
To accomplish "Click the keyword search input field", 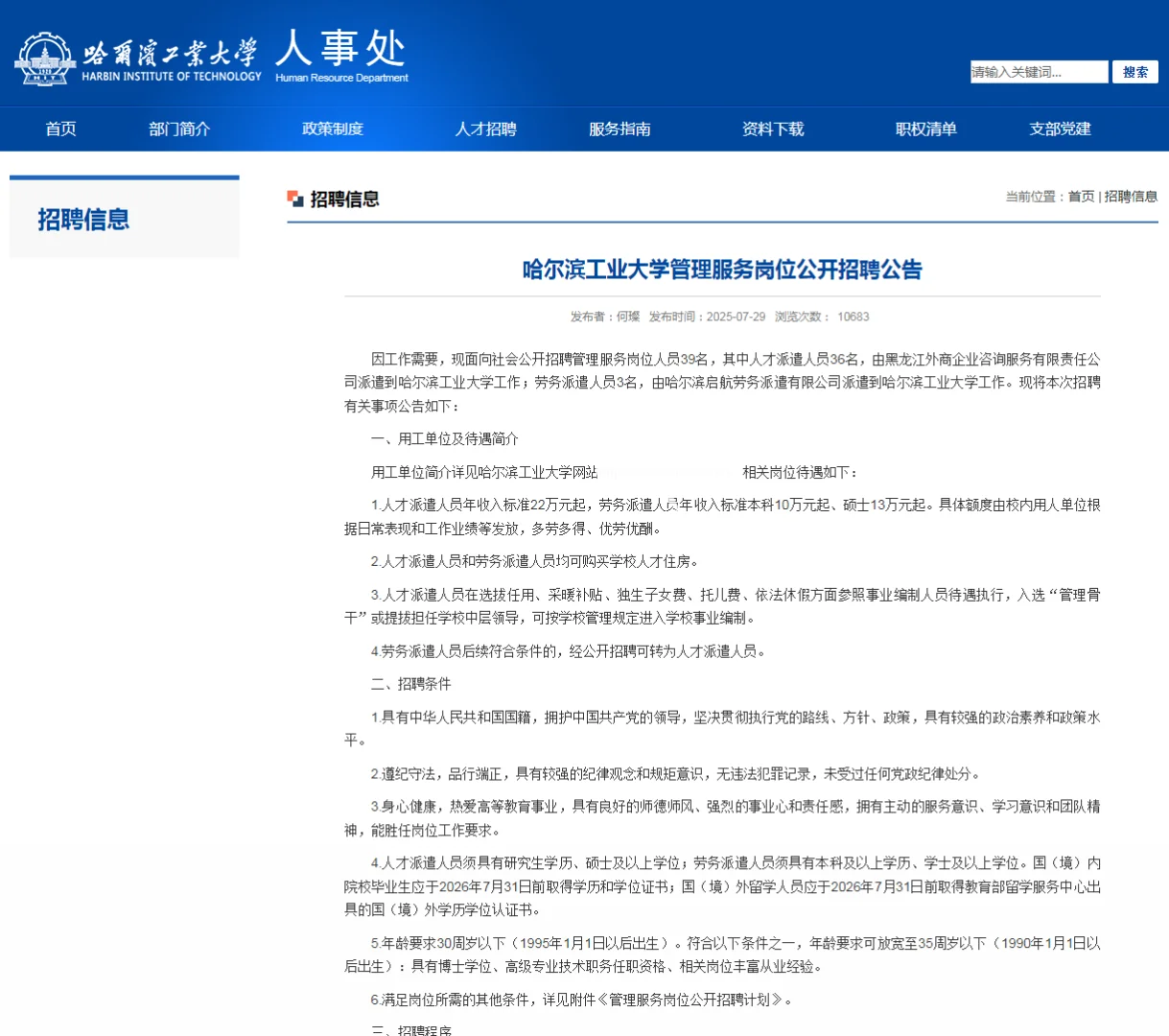I will click(1039, 72).
